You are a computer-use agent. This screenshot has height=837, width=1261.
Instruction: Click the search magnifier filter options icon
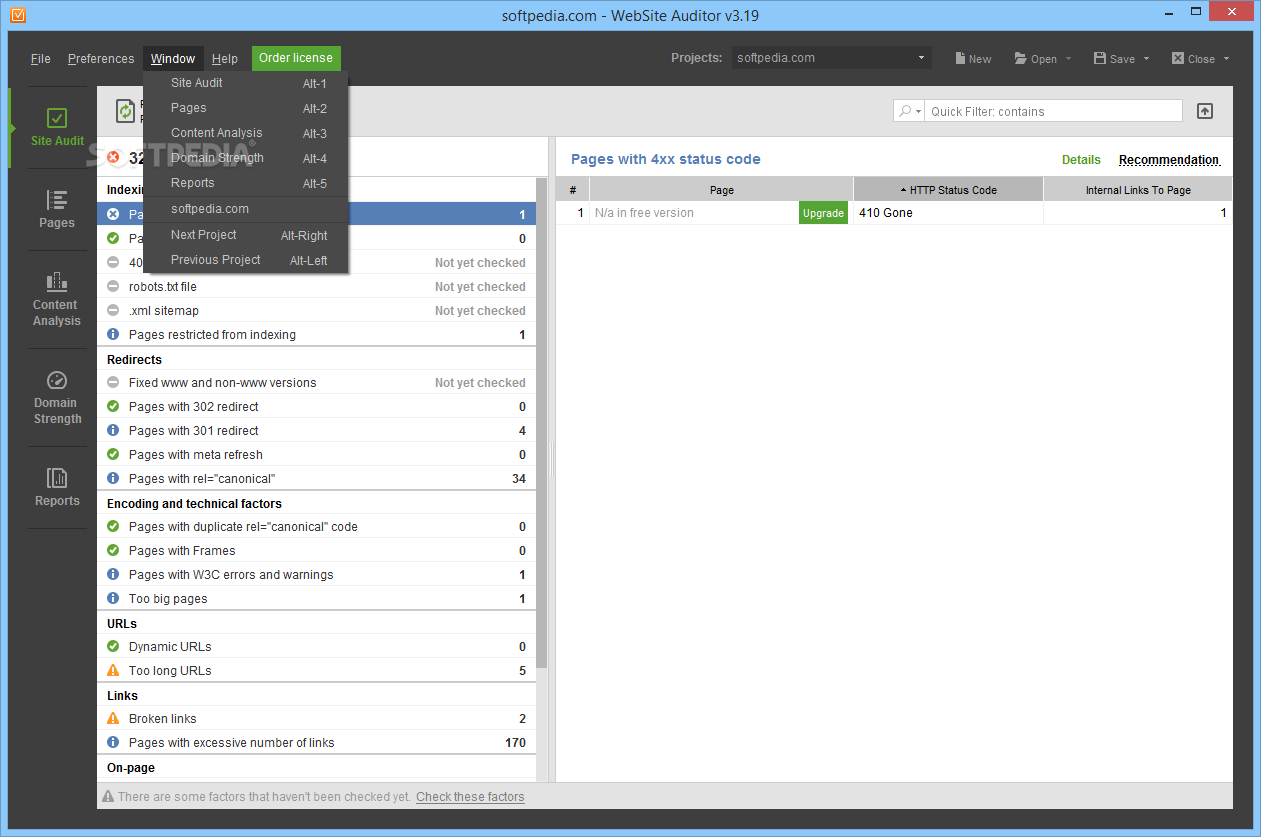(909, 111)
